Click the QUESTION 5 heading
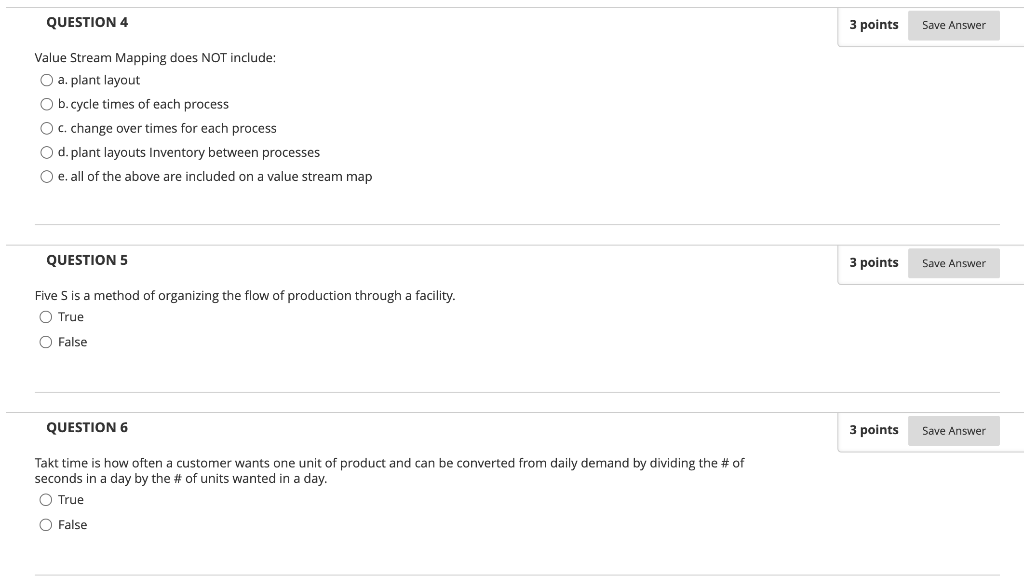This screenshot has height=576, width=1024. [x=87, y=260]
